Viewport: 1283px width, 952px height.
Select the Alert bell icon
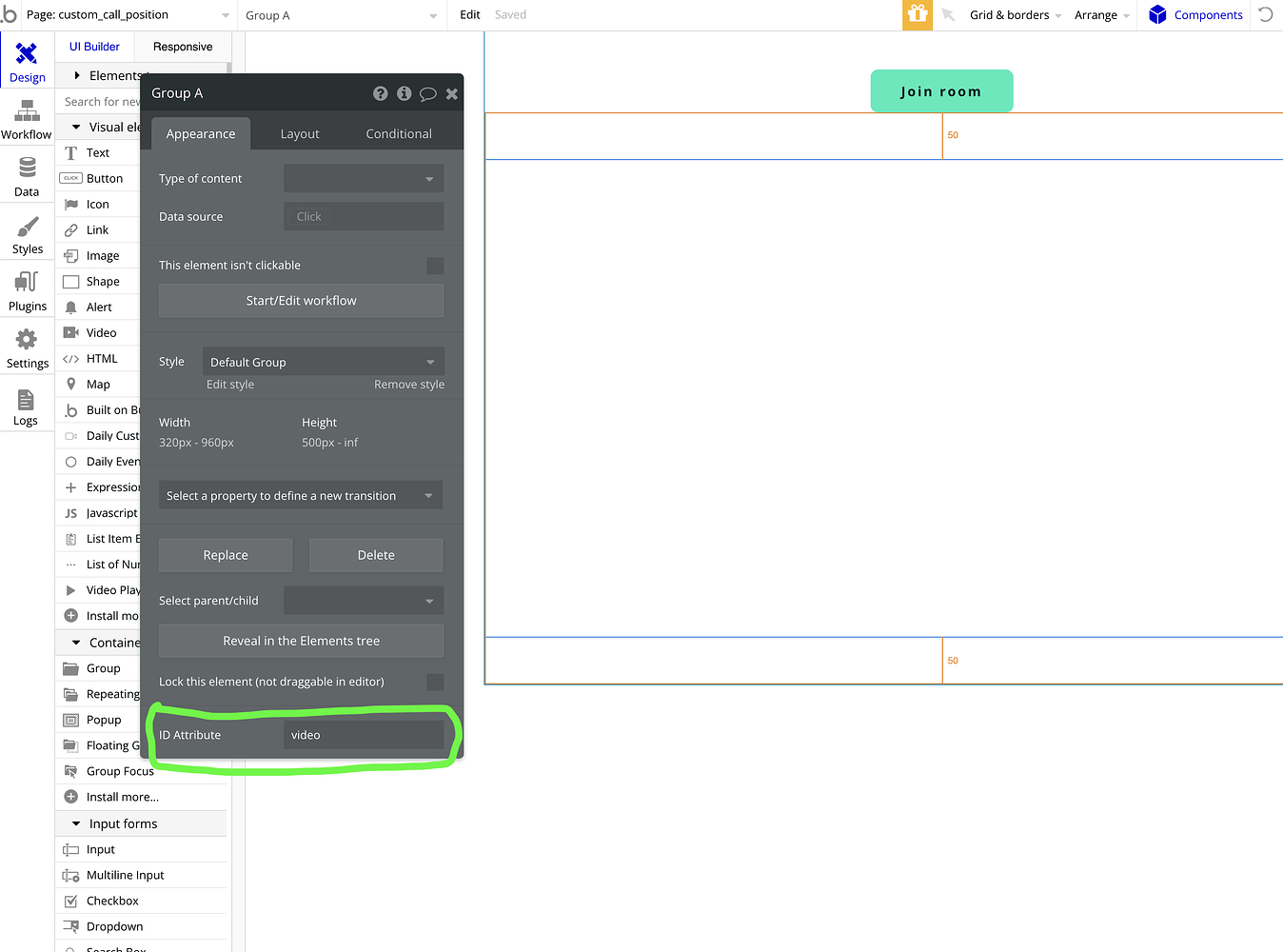[70, 307]
